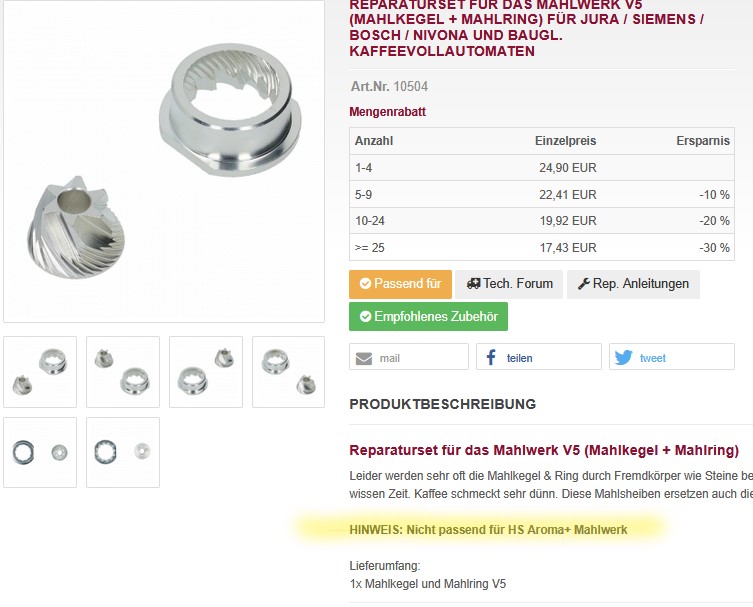Click the Twitter bird icon

pos(623,357)
